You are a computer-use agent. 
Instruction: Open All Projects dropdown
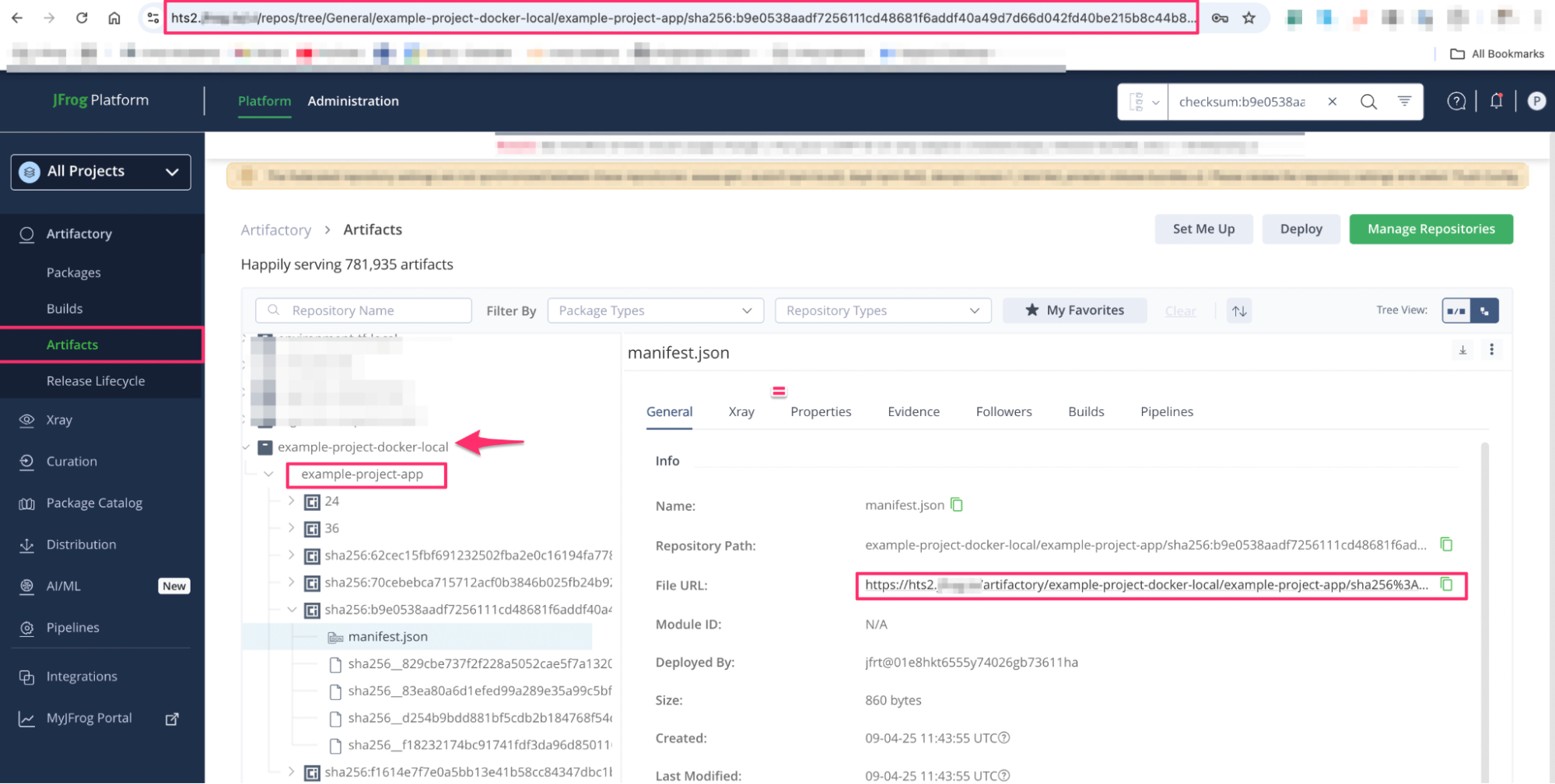[101, 172]
